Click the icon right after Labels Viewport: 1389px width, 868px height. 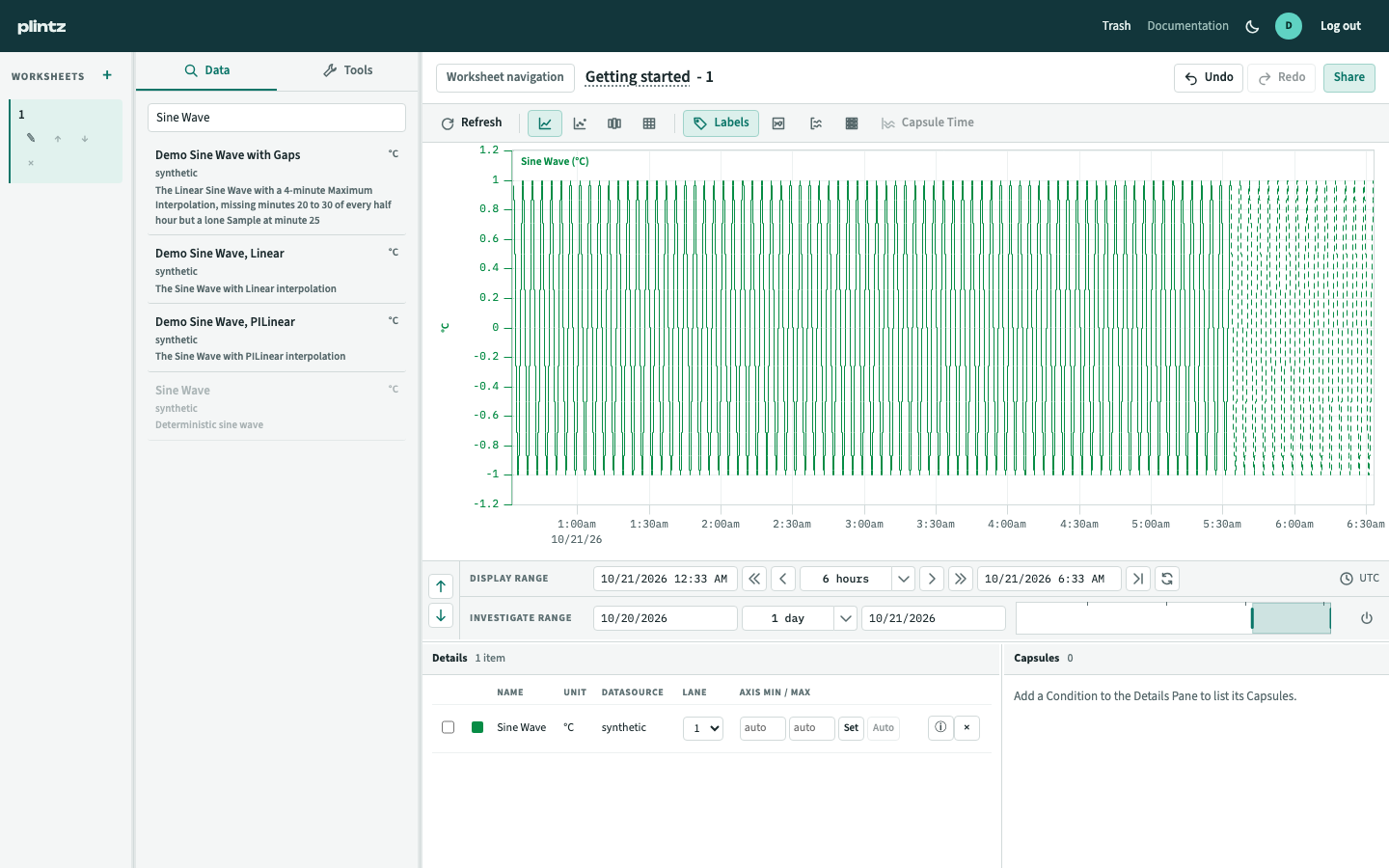pos(778,123)
